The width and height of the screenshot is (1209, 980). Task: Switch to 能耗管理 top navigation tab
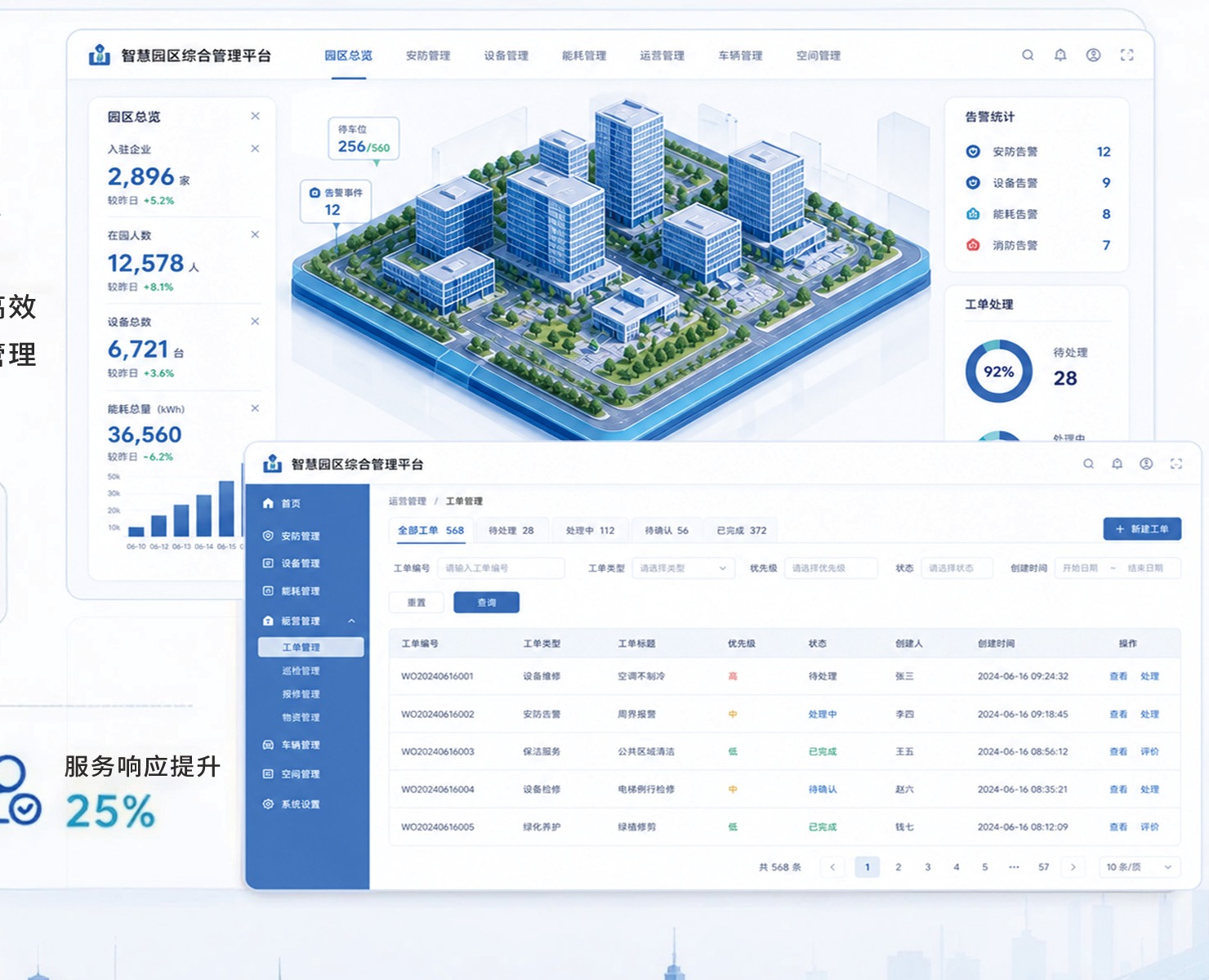tap(584, 56)
